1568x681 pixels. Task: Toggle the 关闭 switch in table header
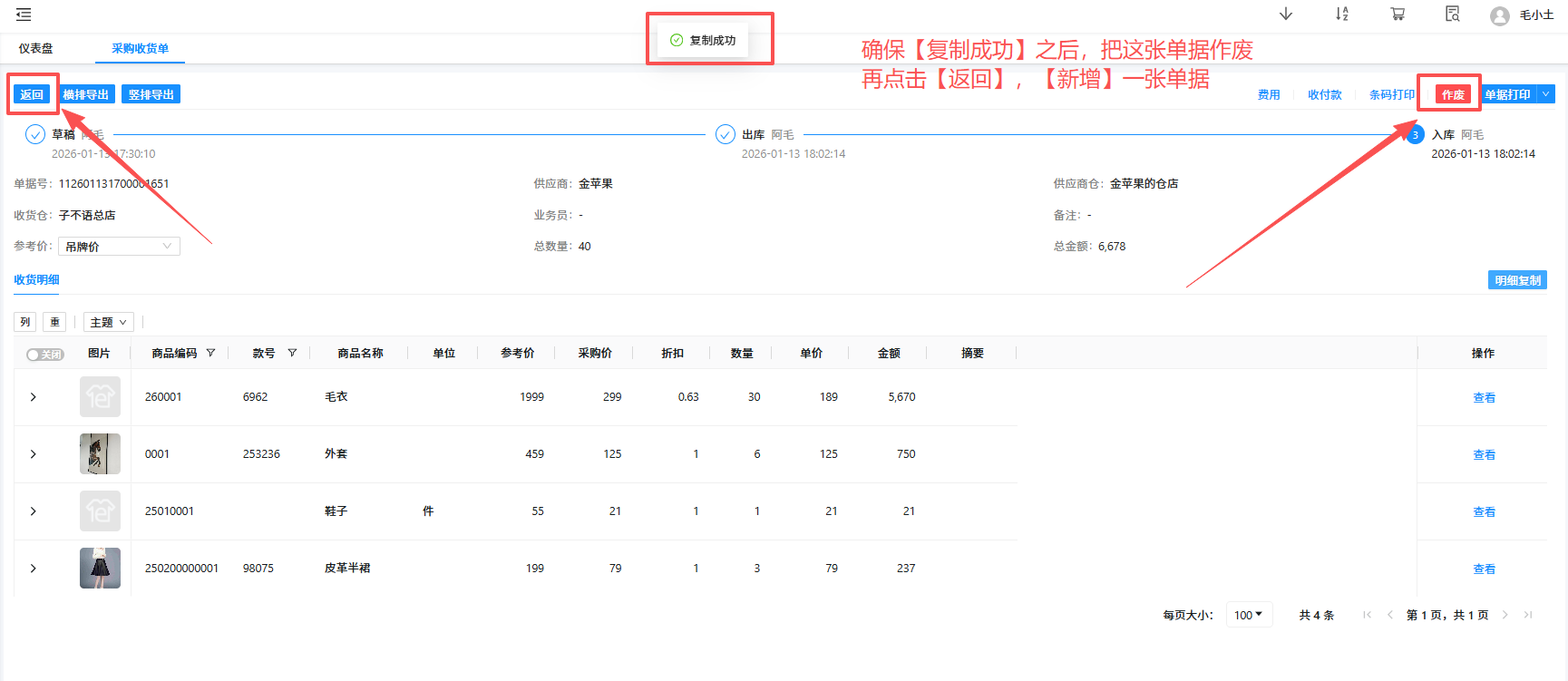(44, 355)
